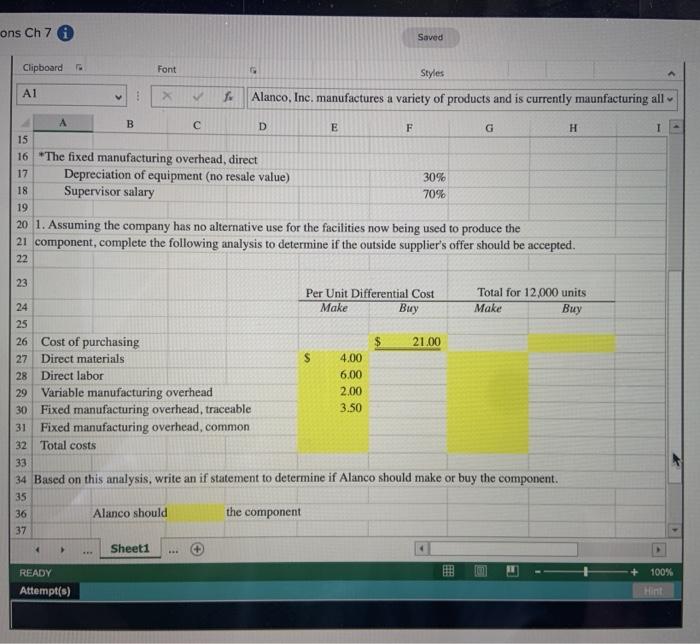Switch to Page Break Preview icon

[512, 571]
